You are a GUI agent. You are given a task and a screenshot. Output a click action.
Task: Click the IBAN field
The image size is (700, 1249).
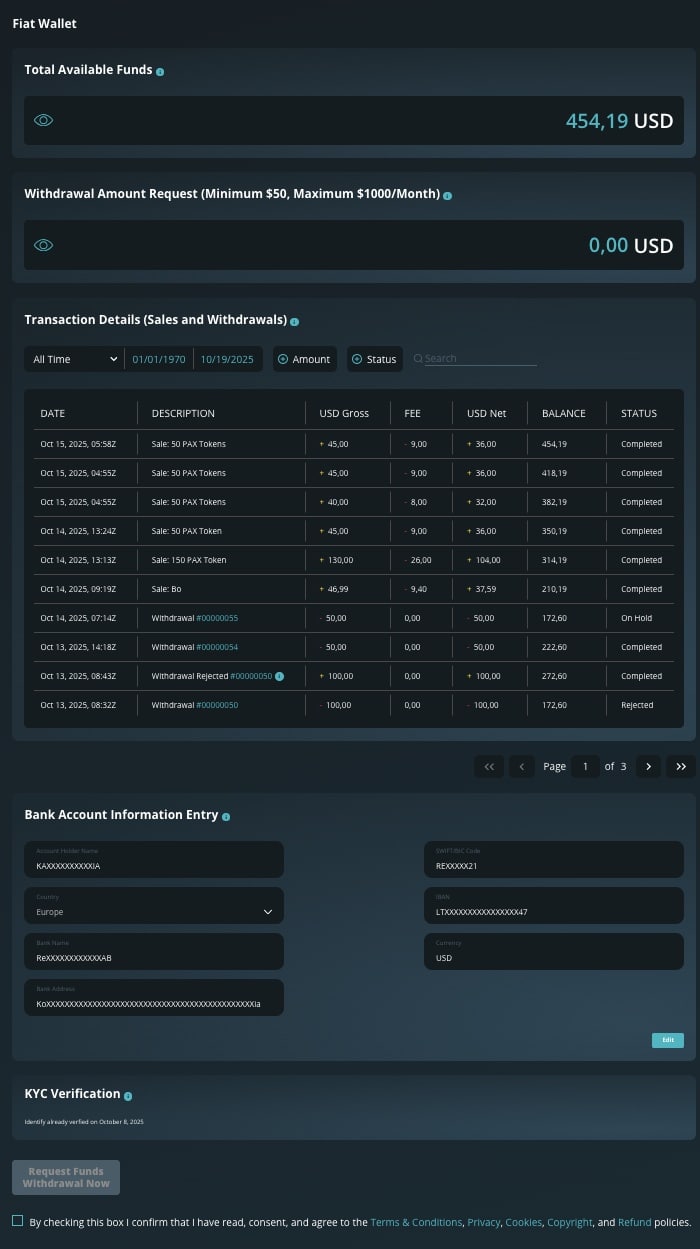(554, 906)
